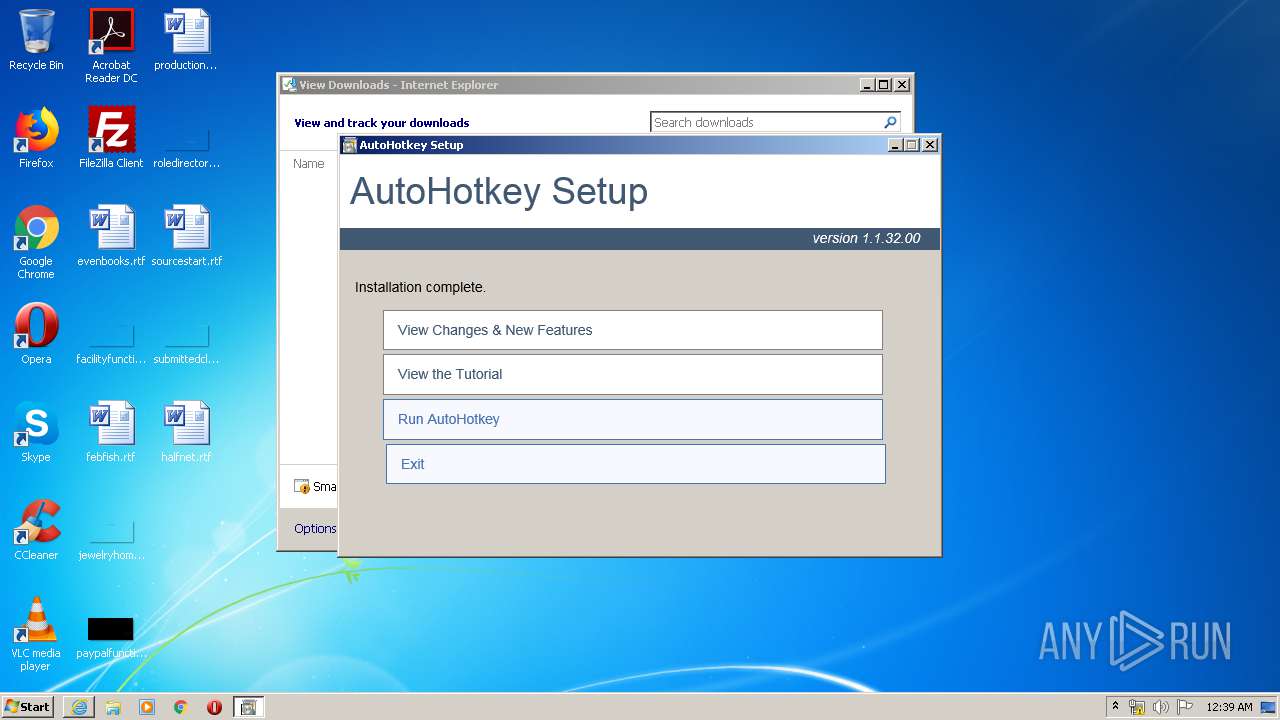Close the View Downloads window
The height and width of the screenshot is (720, 1280).
902,85
